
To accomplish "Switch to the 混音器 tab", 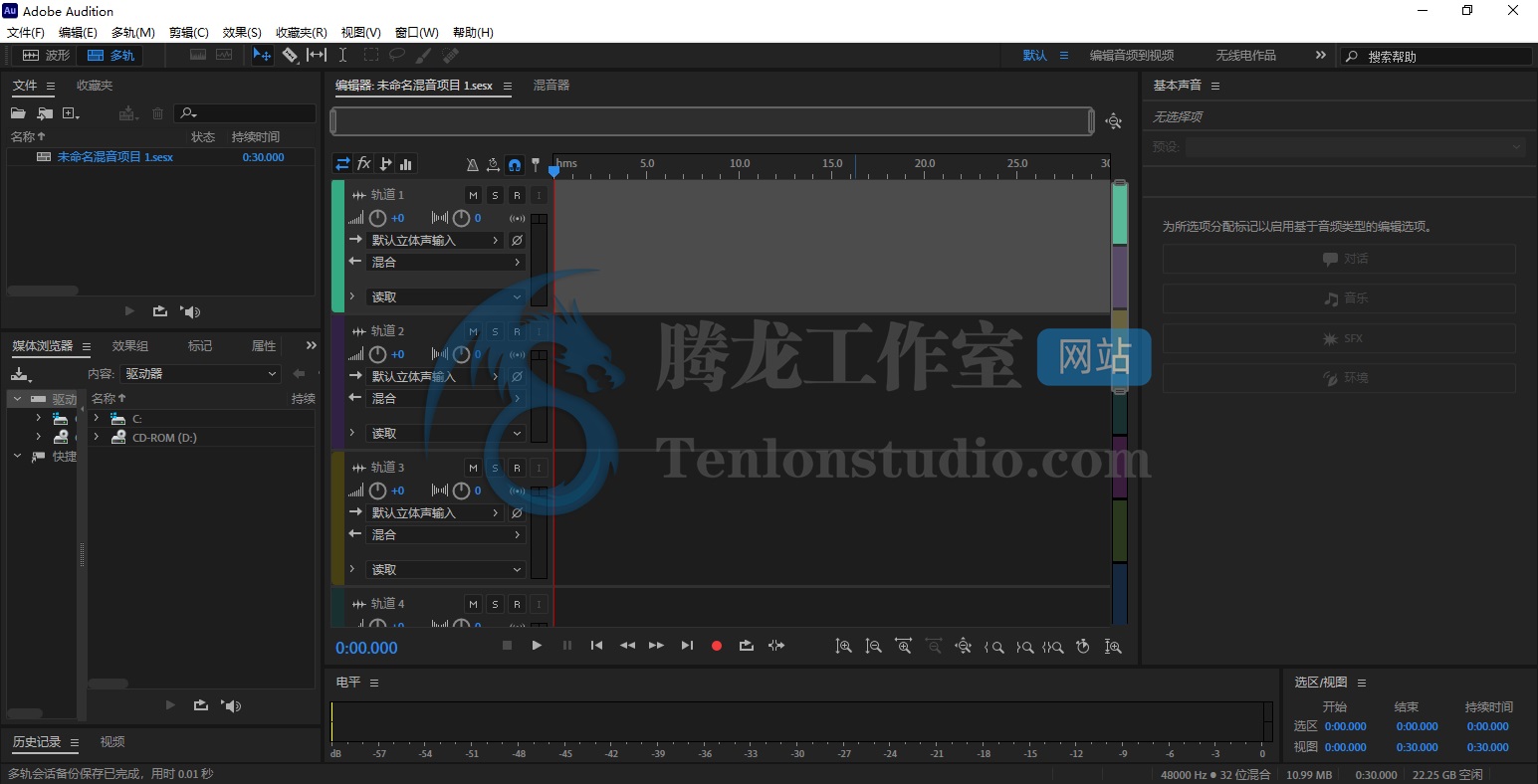I will click(551, 86).
